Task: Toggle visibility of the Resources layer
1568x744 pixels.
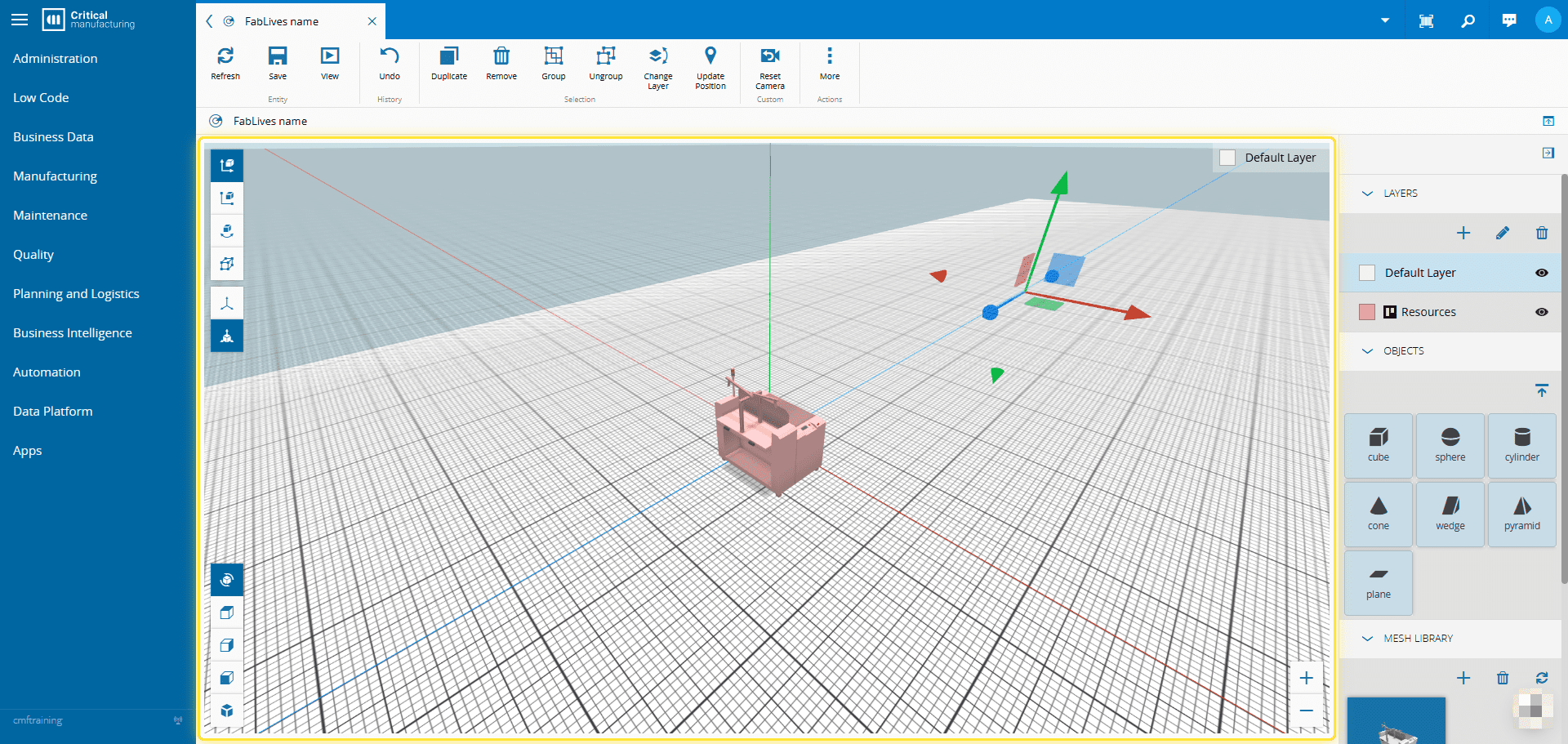Action: 1541,312
